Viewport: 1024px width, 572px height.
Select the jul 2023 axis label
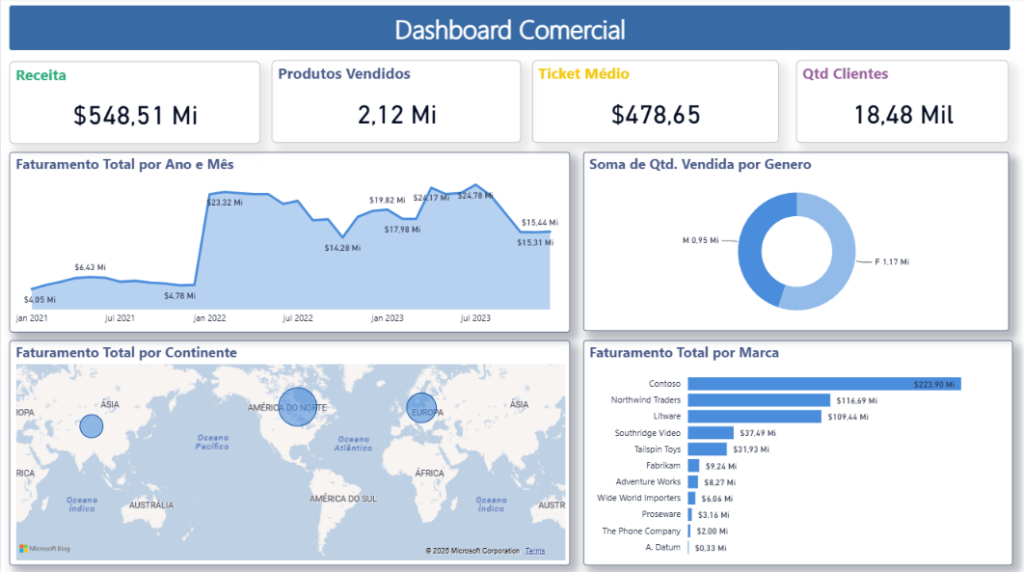point(475,318)
